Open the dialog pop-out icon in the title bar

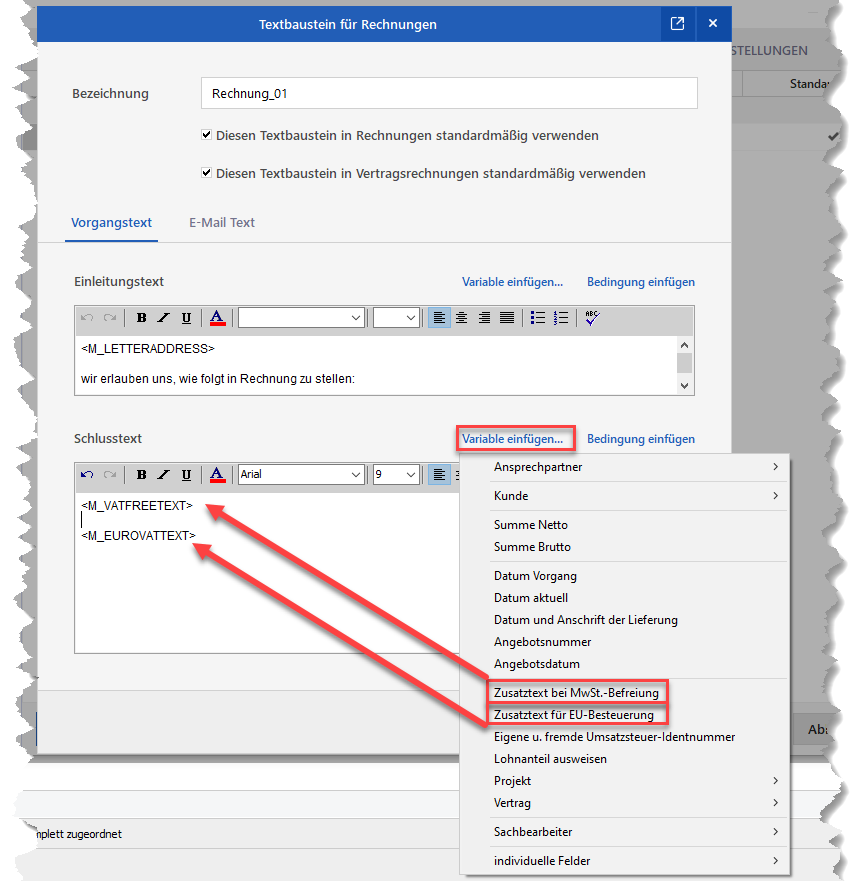[x=677, y=24]
